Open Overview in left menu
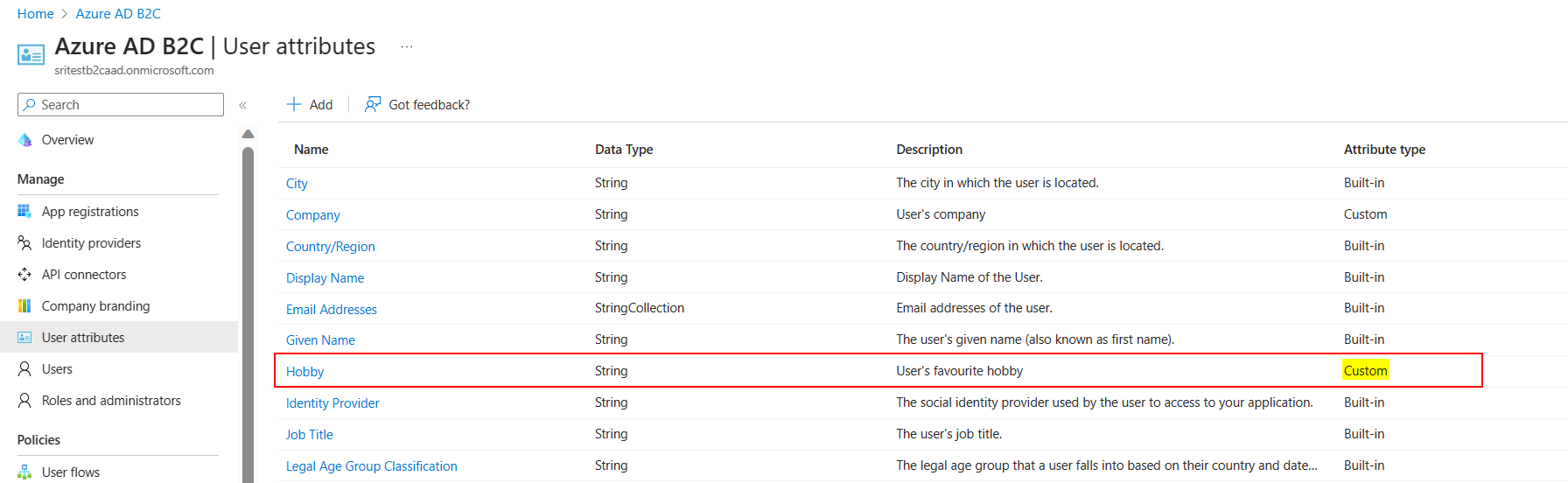This screenshot has height=483, width=1568. [x=67, y=140]
